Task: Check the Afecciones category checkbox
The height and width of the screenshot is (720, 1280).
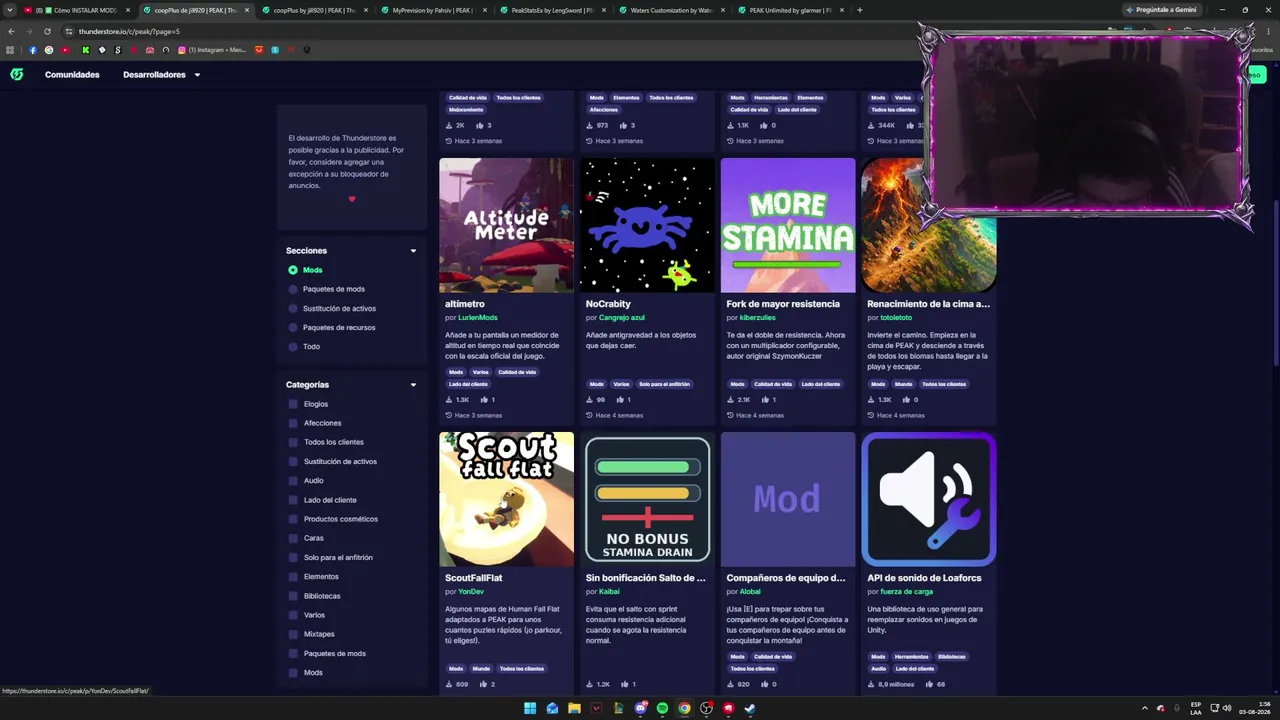Action: 293,423
